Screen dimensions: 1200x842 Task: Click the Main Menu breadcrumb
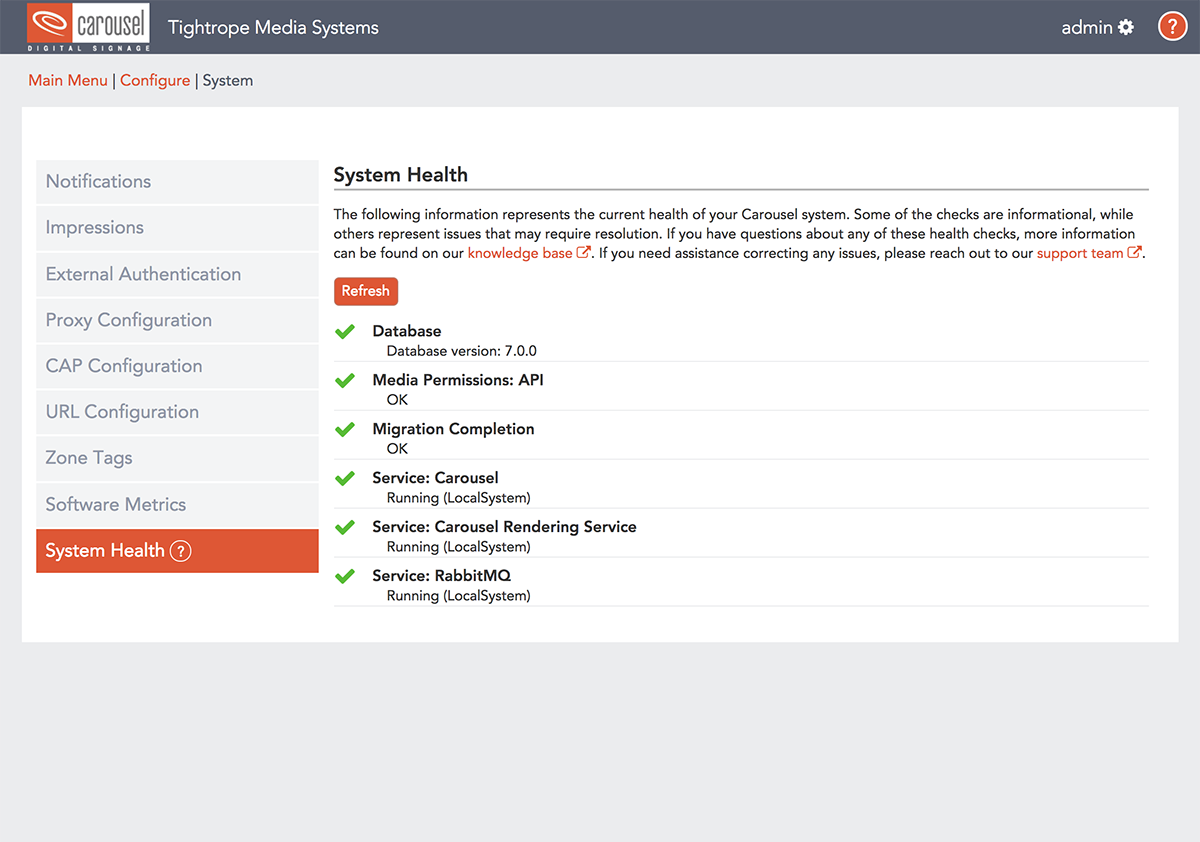coord(68,80)
